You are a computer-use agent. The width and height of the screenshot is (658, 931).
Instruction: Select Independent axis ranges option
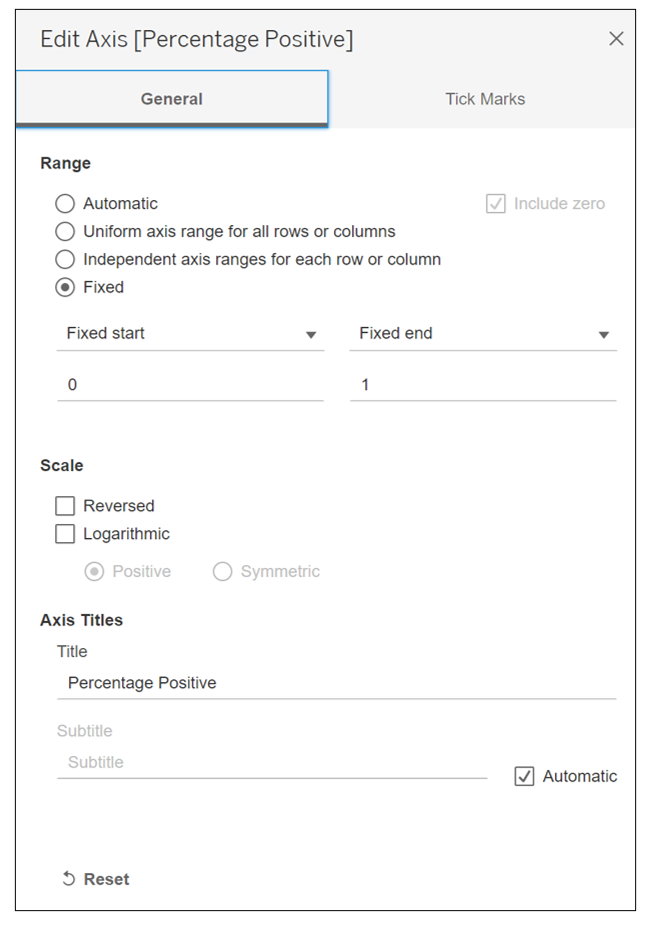[x=66, y=260]
